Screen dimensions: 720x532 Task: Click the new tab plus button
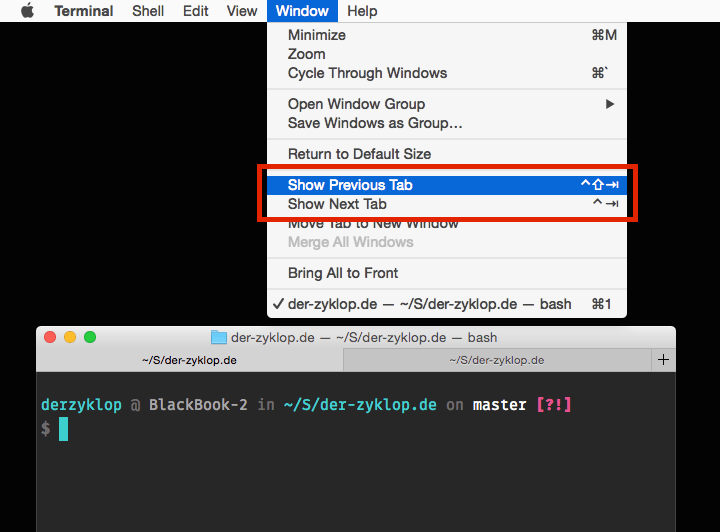point(663,360)
